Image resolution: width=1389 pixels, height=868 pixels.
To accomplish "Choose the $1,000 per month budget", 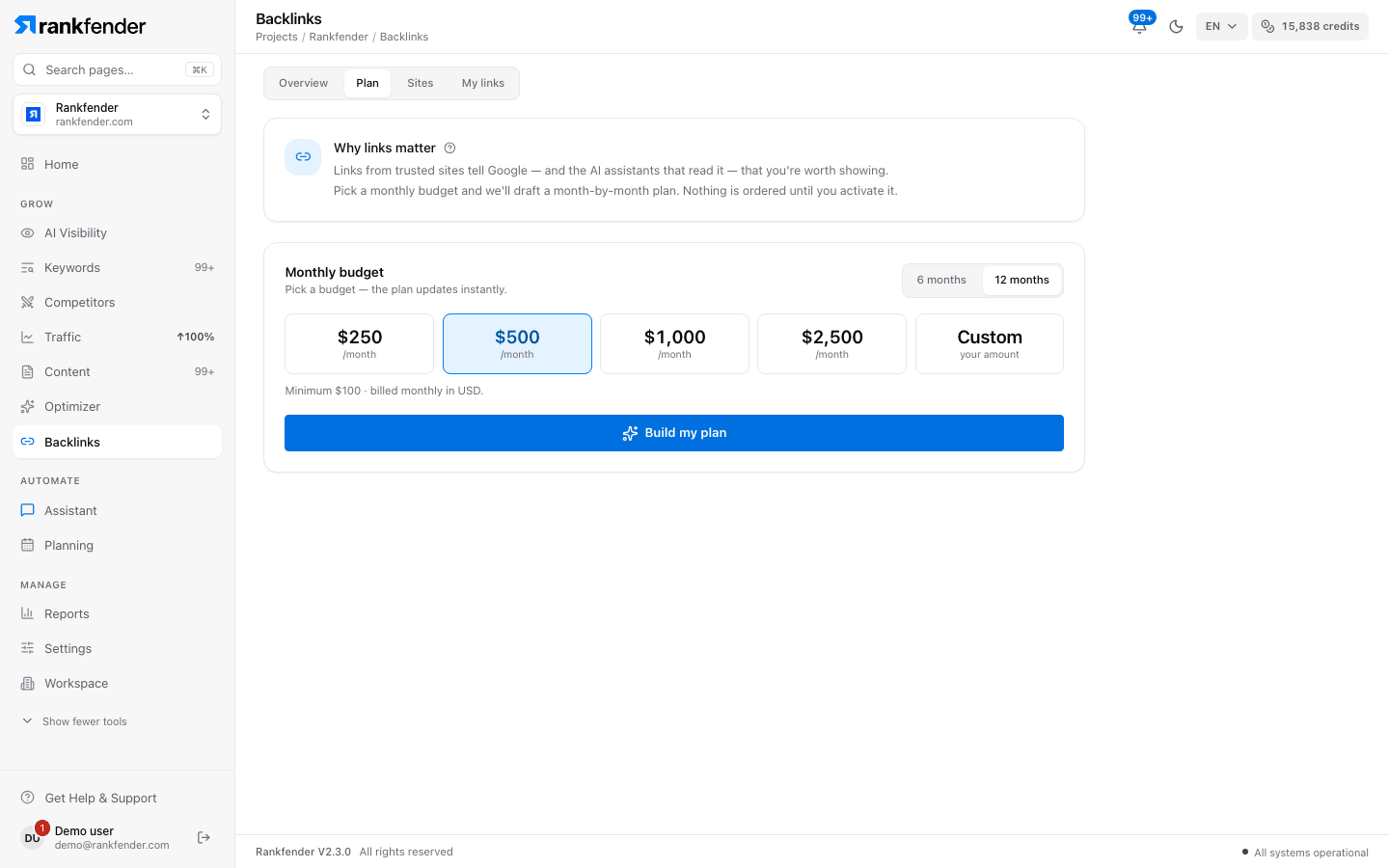I will point(674,343).
